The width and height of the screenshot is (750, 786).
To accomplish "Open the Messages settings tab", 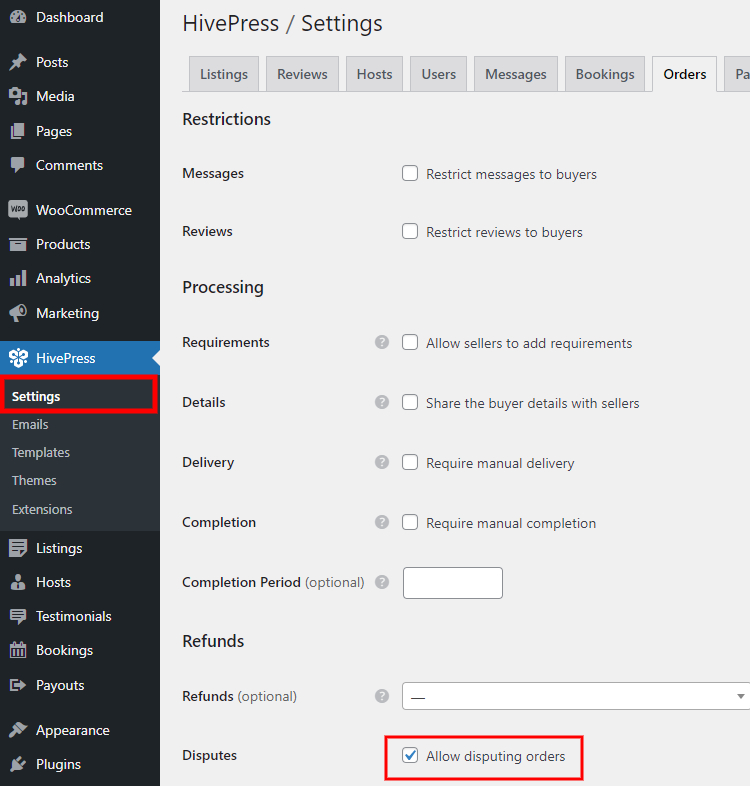I will [515, 74].
